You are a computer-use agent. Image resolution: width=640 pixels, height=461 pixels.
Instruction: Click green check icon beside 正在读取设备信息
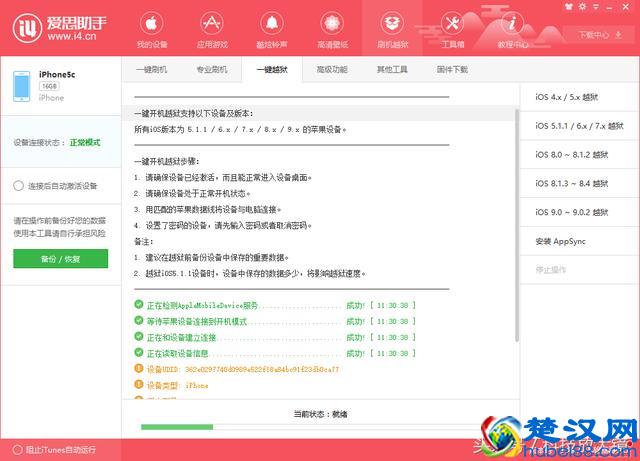139,352
